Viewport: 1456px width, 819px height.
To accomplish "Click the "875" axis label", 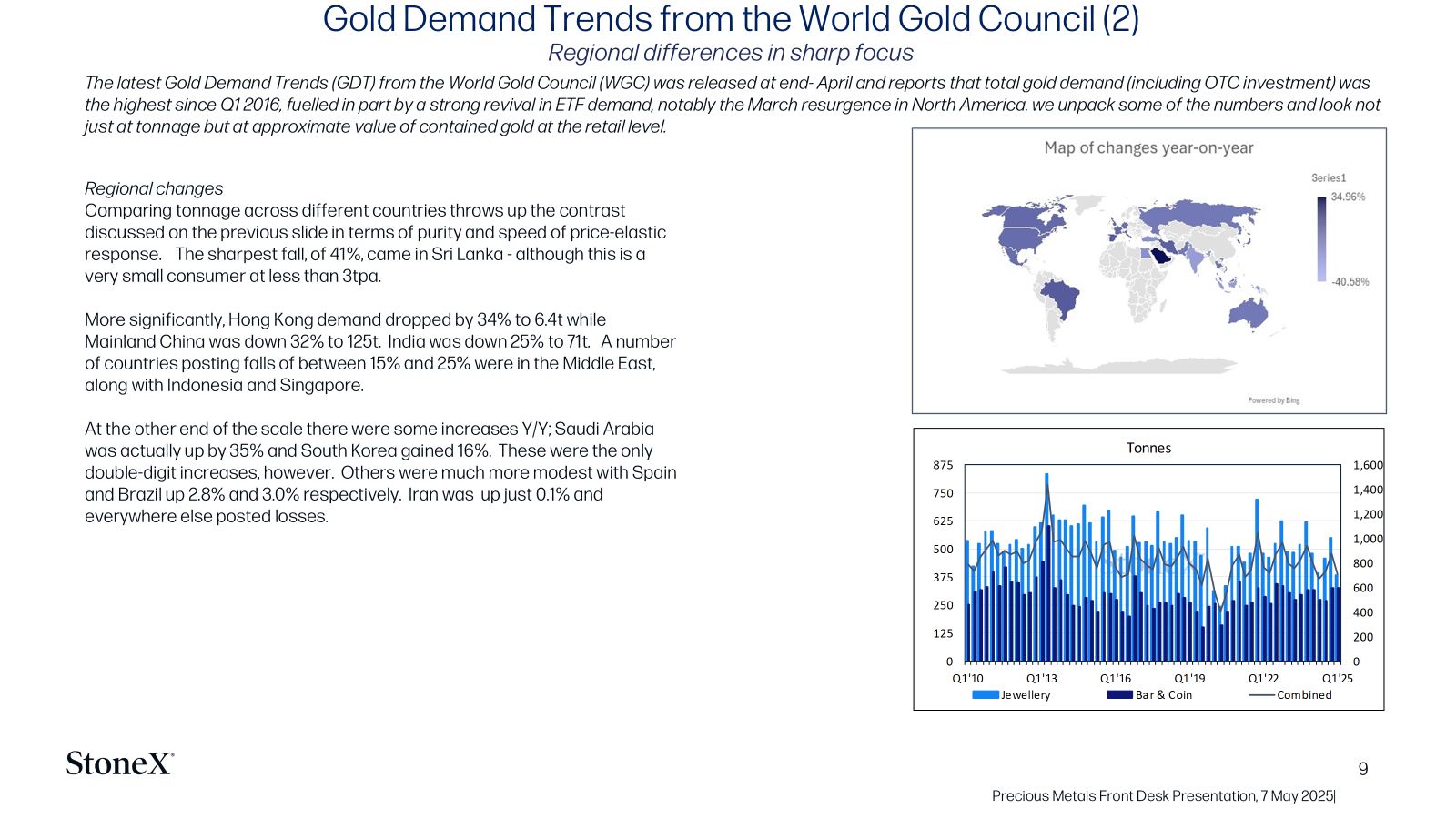I will tap(943, 465).
